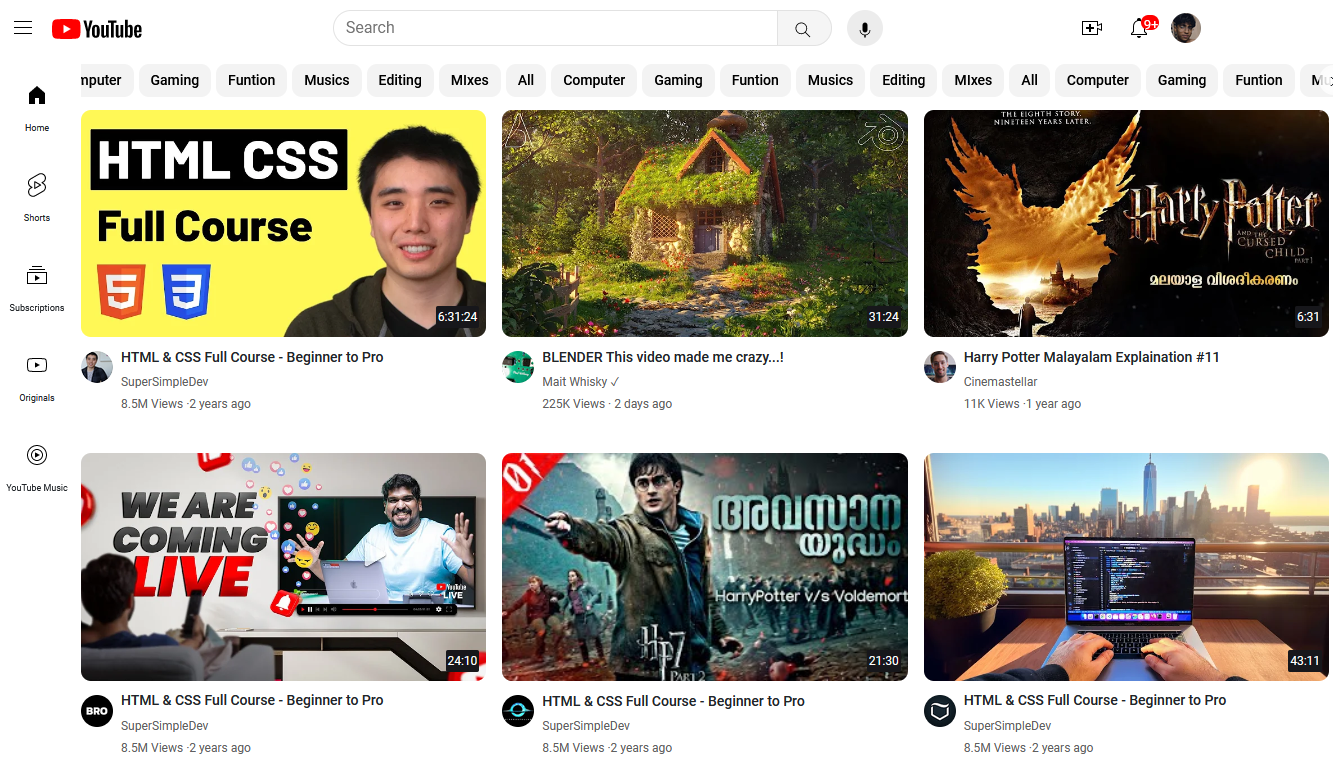
Task: Play the Blender cottage video thumbnail
Action: point(704,223)
